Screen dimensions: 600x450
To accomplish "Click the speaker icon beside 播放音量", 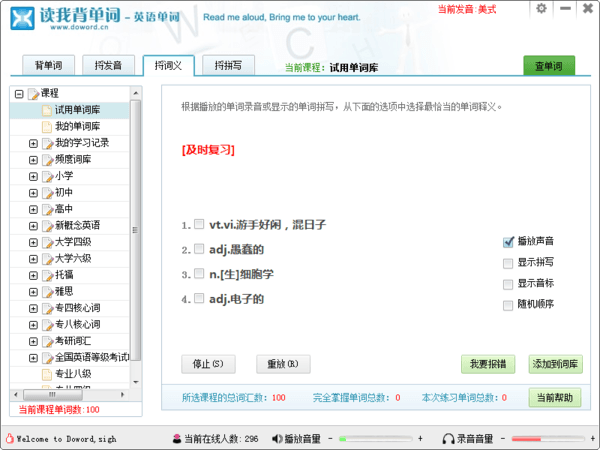I will point(275,439).
